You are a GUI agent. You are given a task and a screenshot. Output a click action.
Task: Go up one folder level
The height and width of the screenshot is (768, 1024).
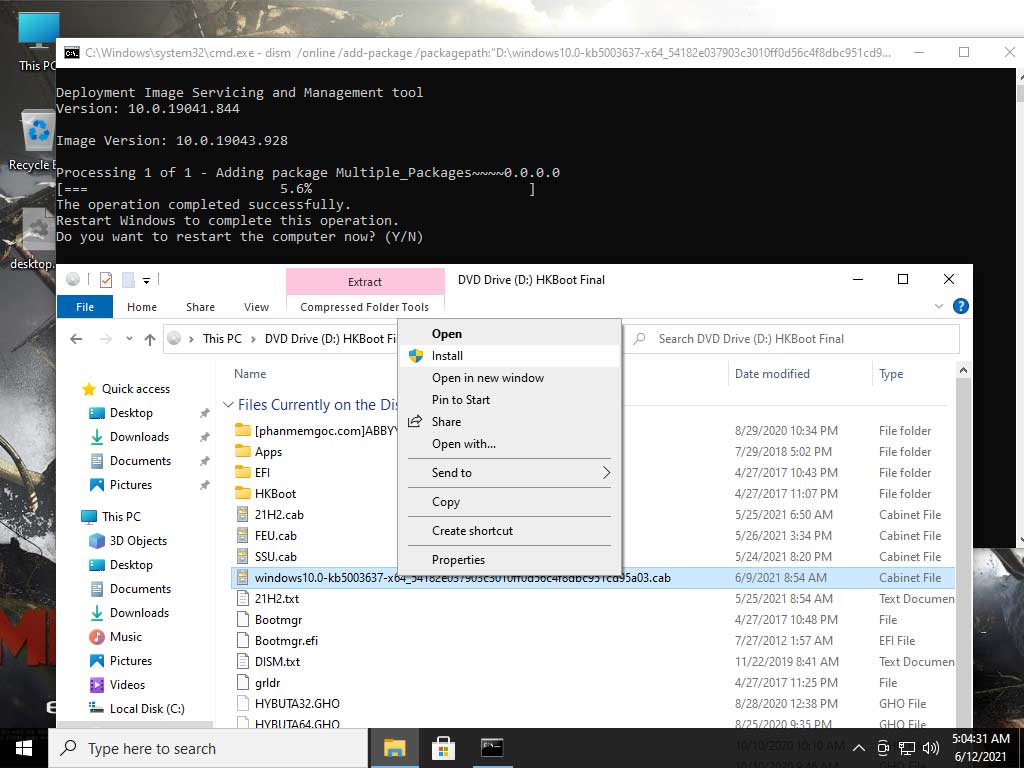tap(150, 339)
